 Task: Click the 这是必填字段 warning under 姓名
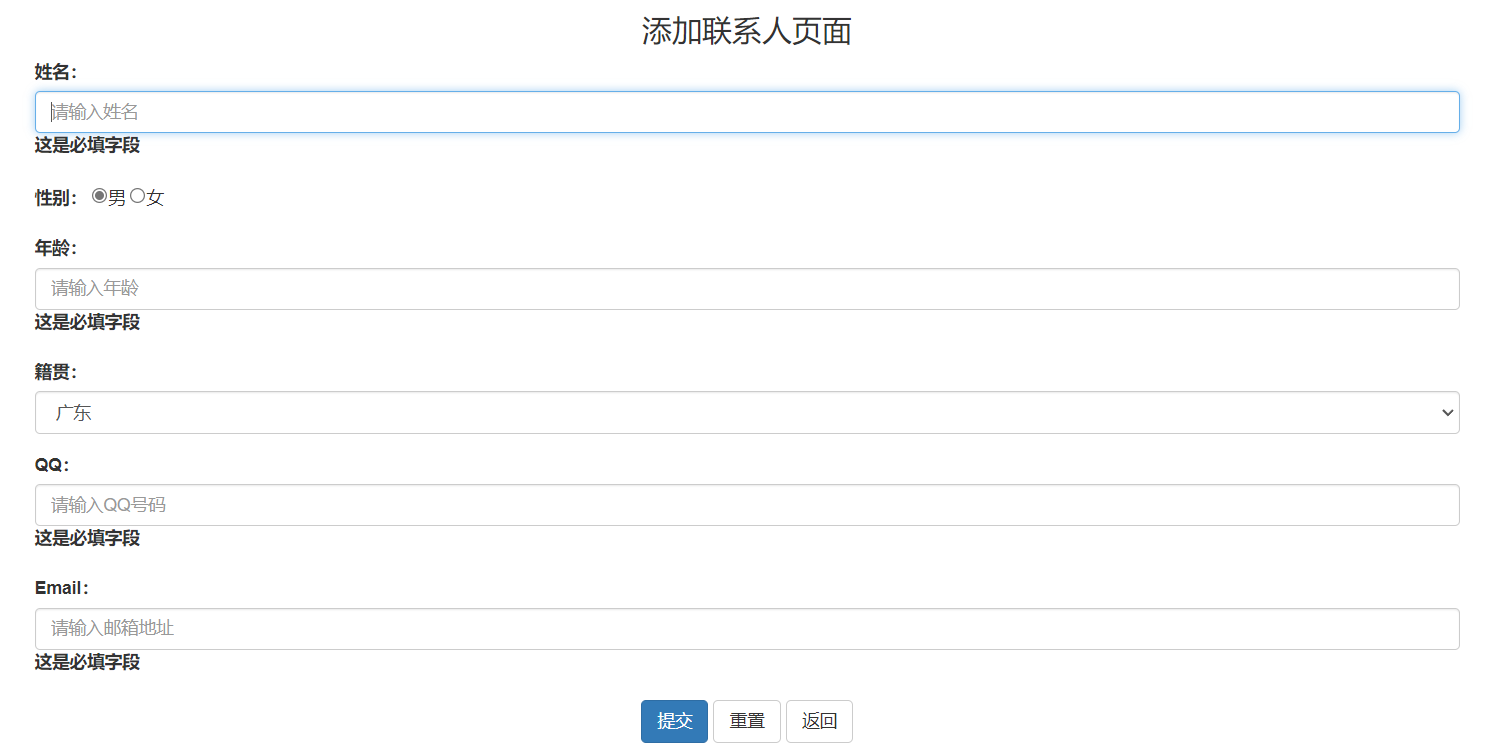click(86, 146)
